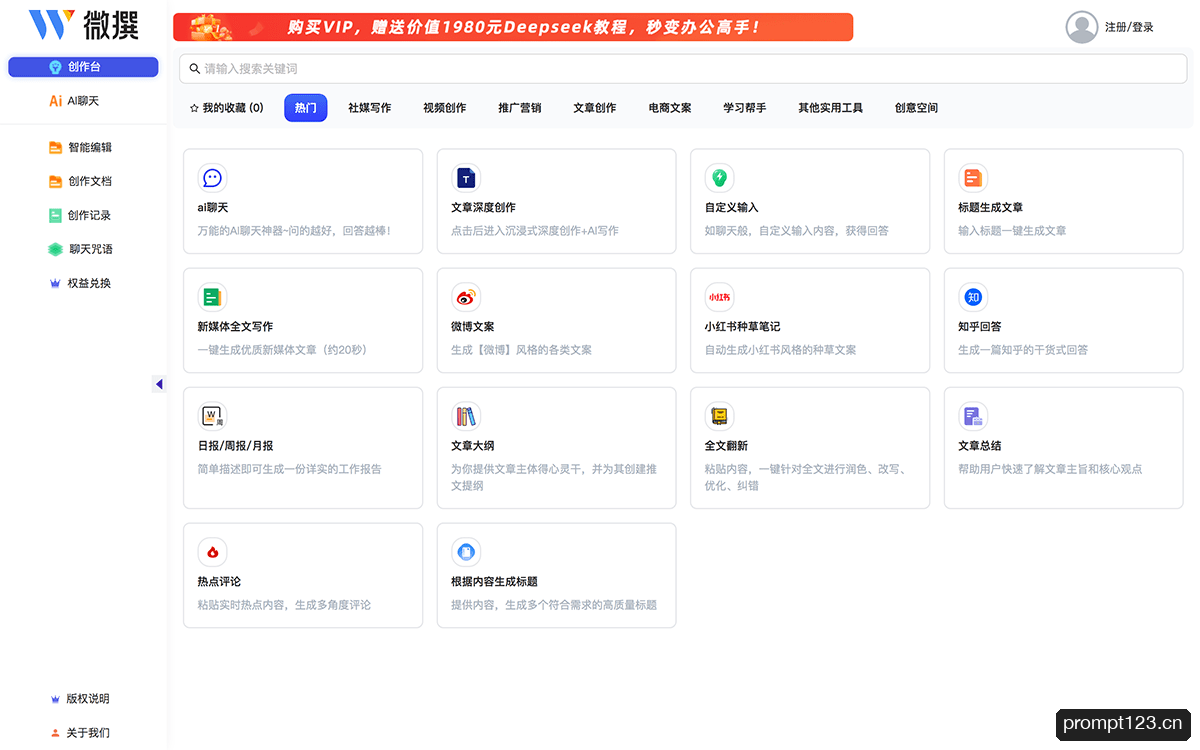
Task: Click the 文章总结 purple document icon
Action: pos(973,416)
